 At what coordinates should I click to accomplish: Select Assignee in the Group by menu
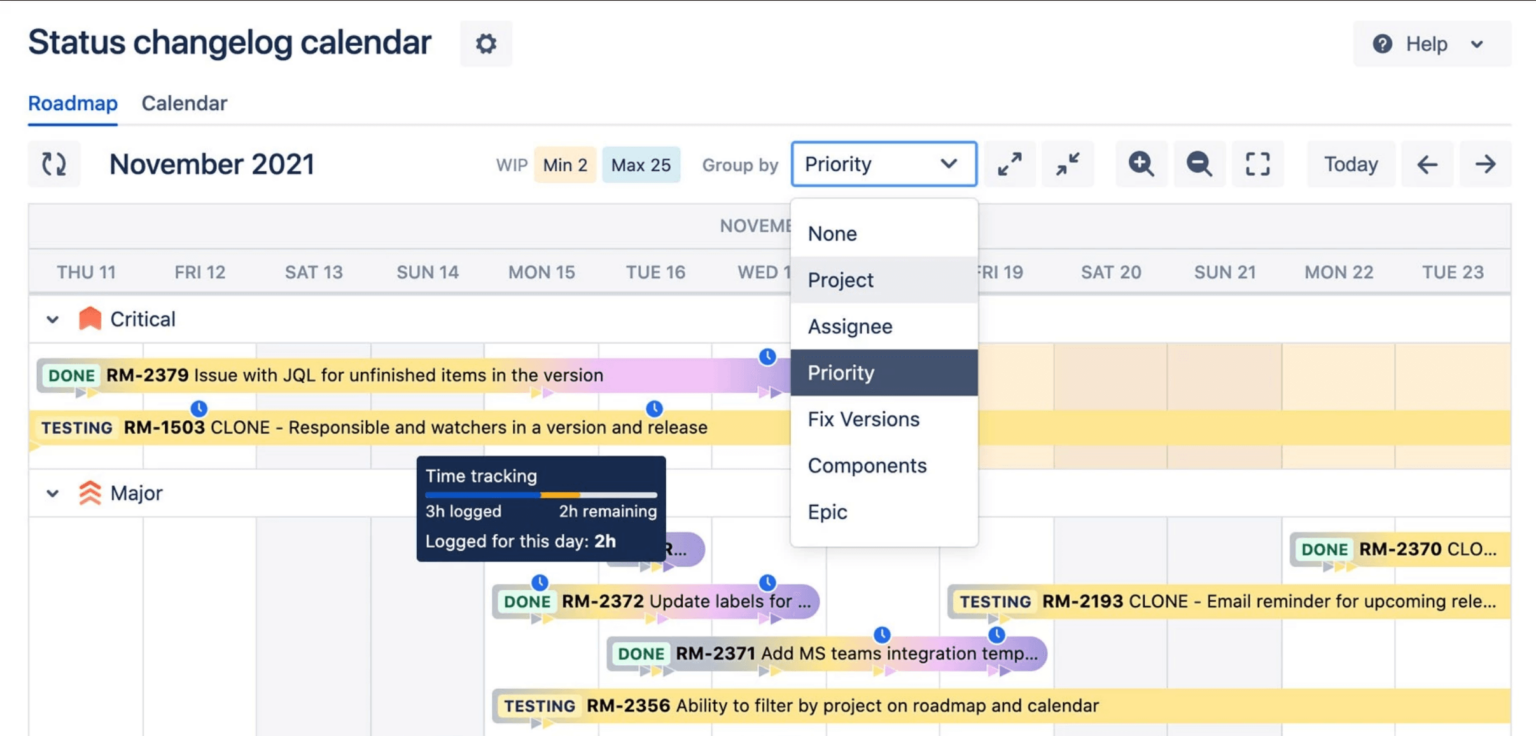pyautogui.click(x=850, y=326)
